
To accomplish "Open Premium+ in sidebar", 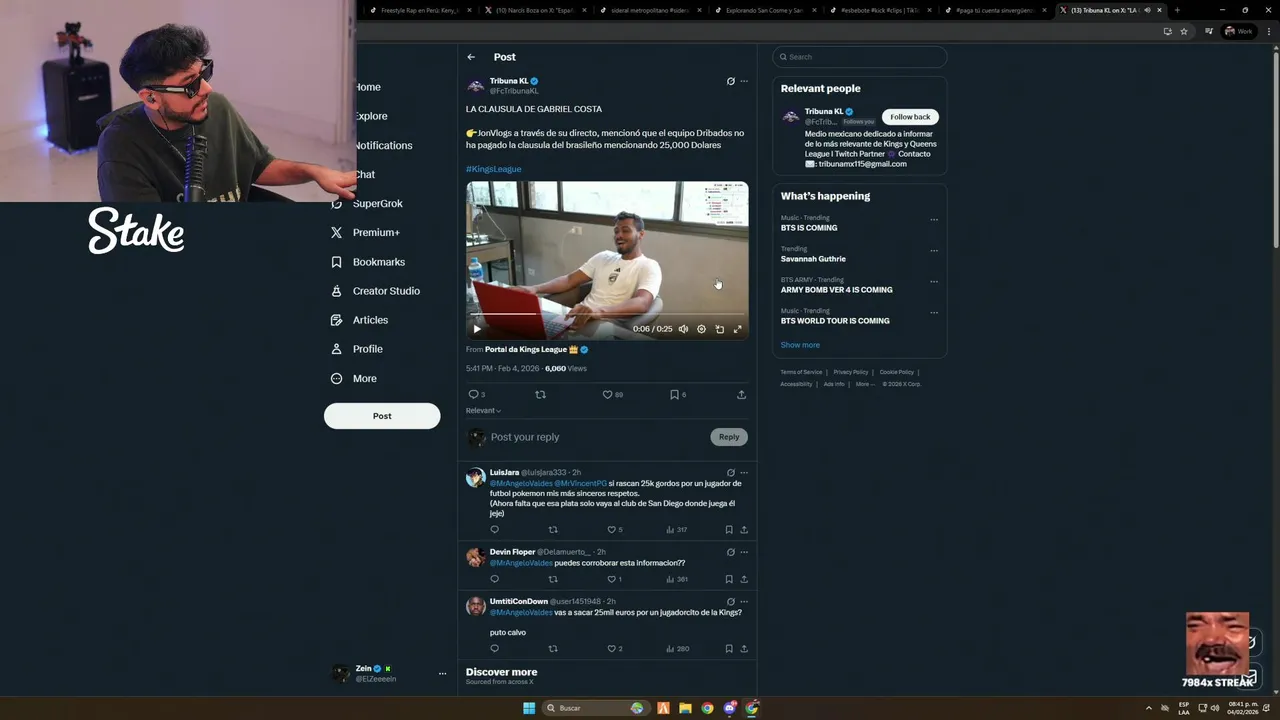I will coord(365,233).
